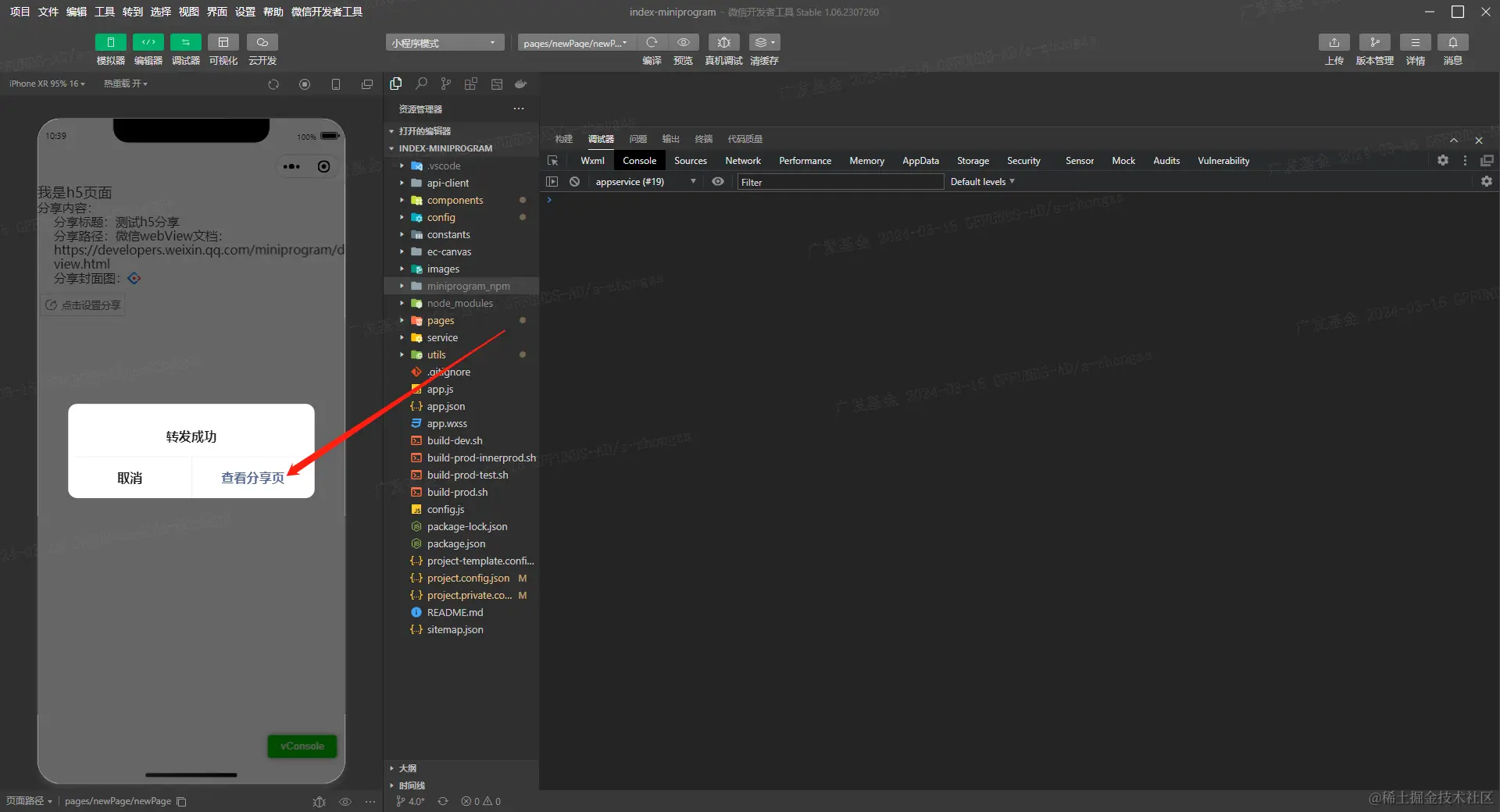
Task: Open the details panel icon
Action: [1415, 42]
